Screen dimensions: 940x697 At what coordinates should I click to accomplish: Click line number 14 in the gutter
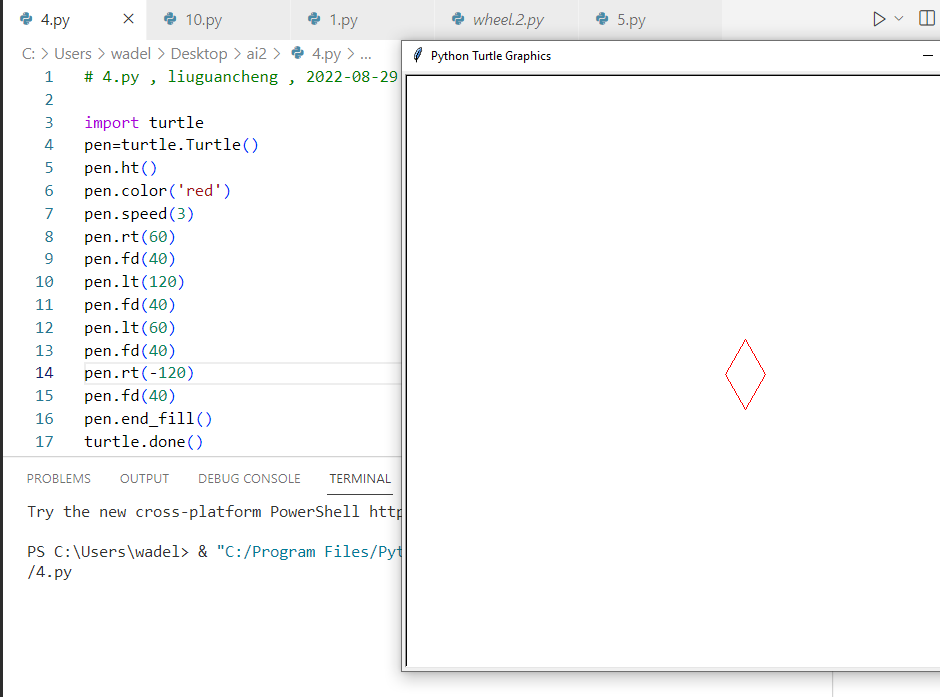[44, 373]
